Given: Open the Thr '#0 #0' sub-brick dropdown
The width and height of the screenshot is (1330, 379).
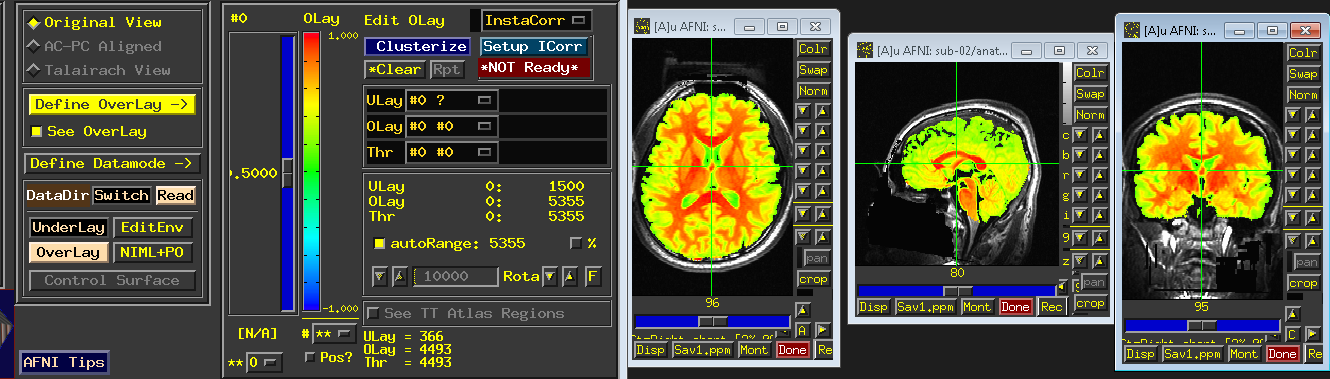Looking at the screenshot, I should click(451, 152).
